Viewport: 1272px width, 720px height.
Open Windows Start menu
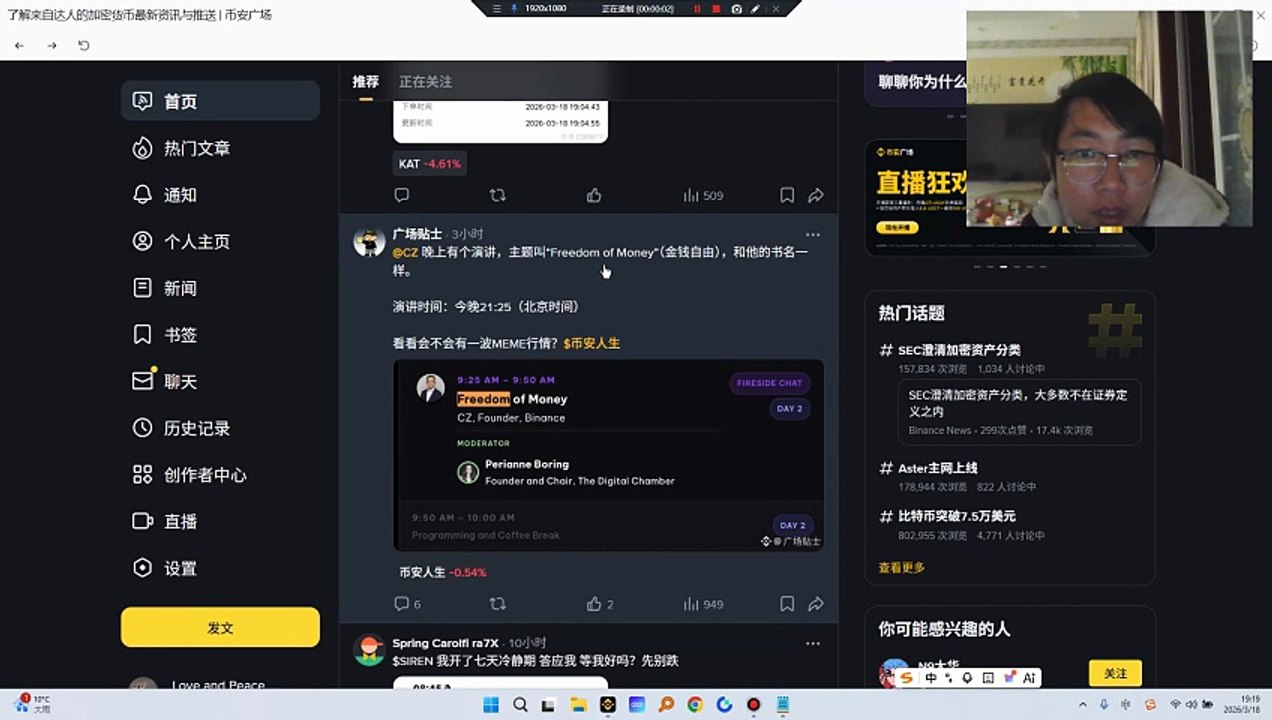[x=491, y=705]
